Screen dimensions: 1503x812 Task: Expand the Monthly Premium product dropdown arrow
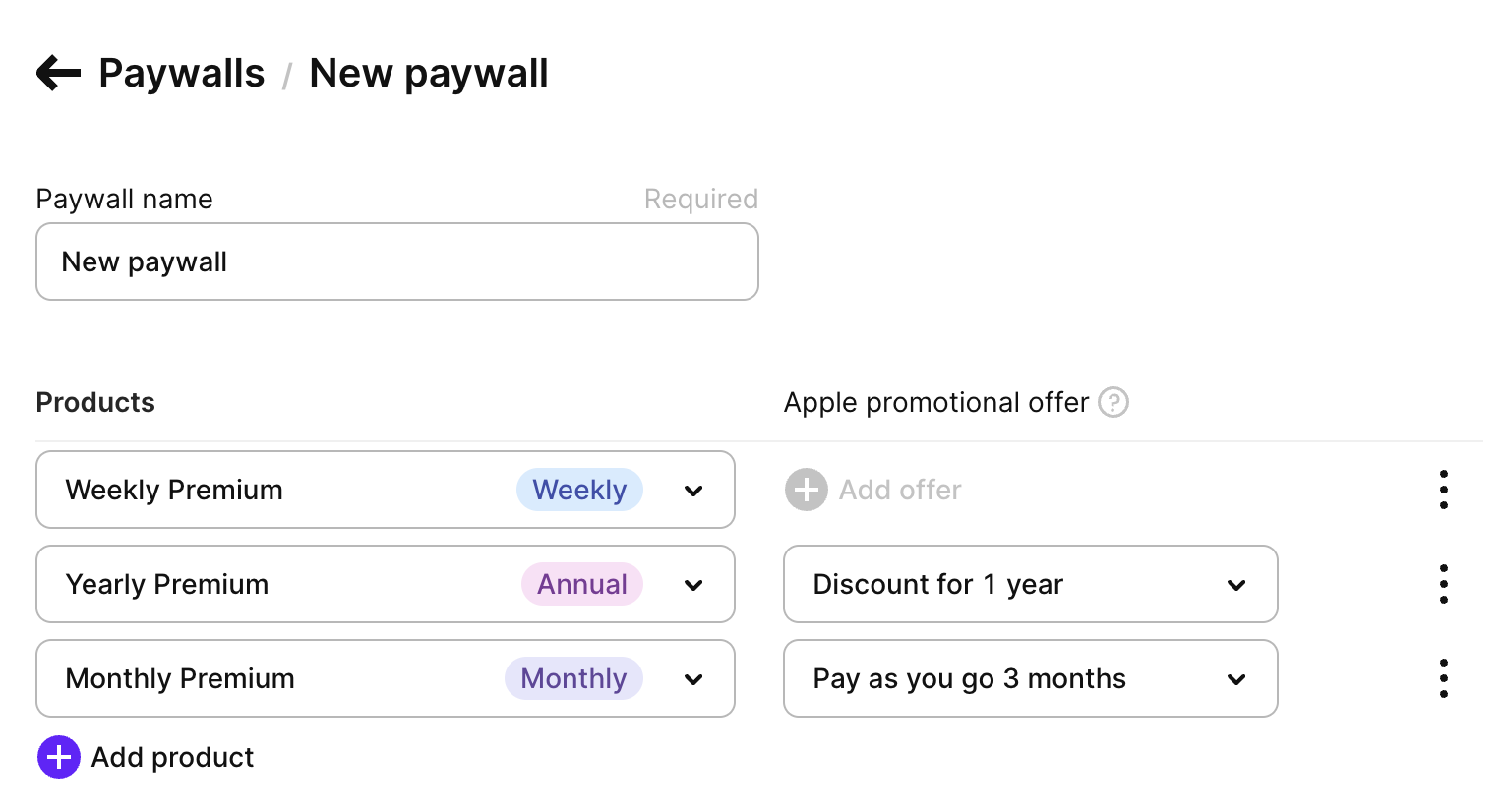(x=693, y=679)
